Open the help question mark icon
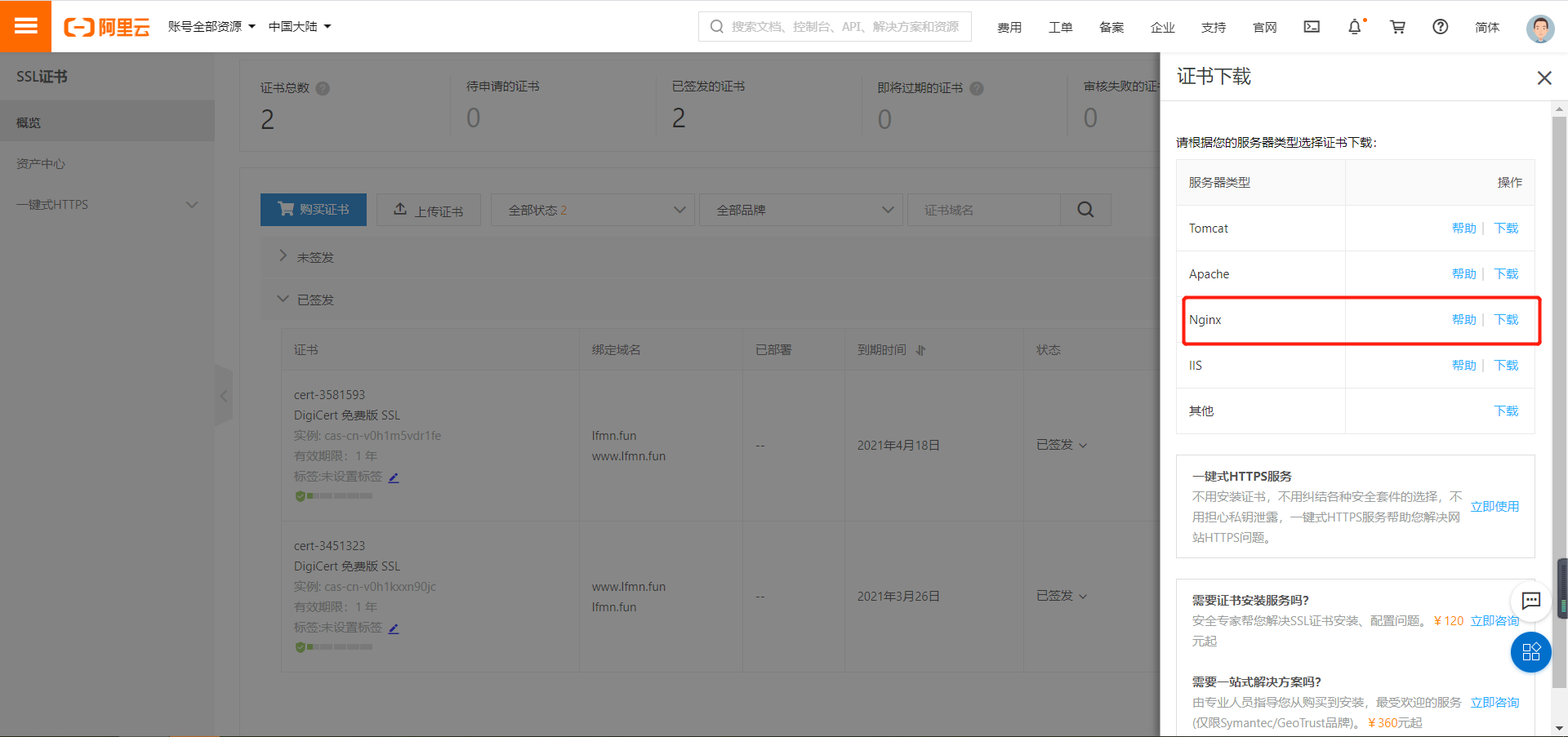Image resolution: width=1568 pixels, height=737 pixels. pyautogui.click(x=1441, y=27)
